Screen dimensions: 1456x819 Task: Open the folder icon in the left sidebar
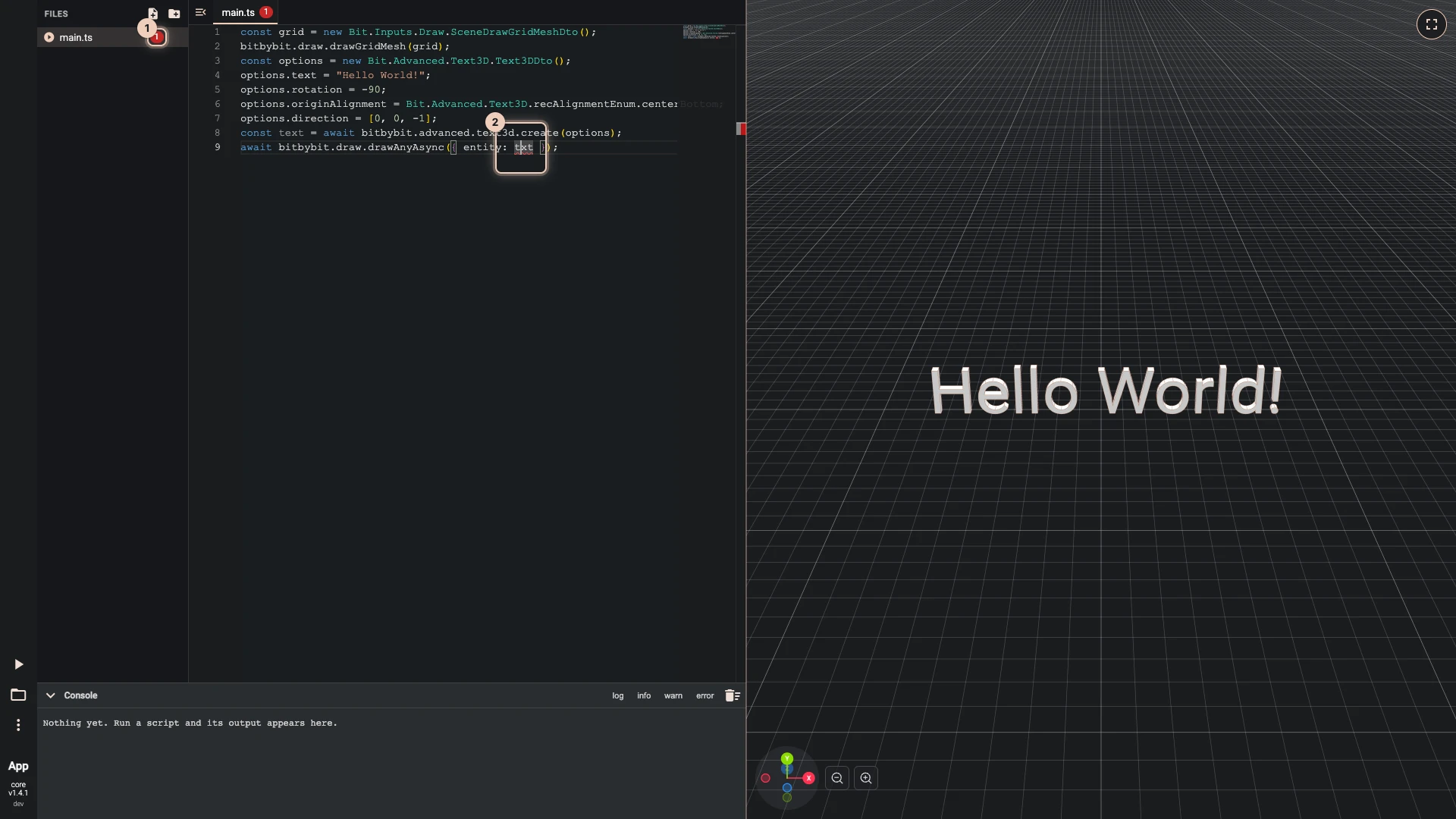tap(18, 695)
